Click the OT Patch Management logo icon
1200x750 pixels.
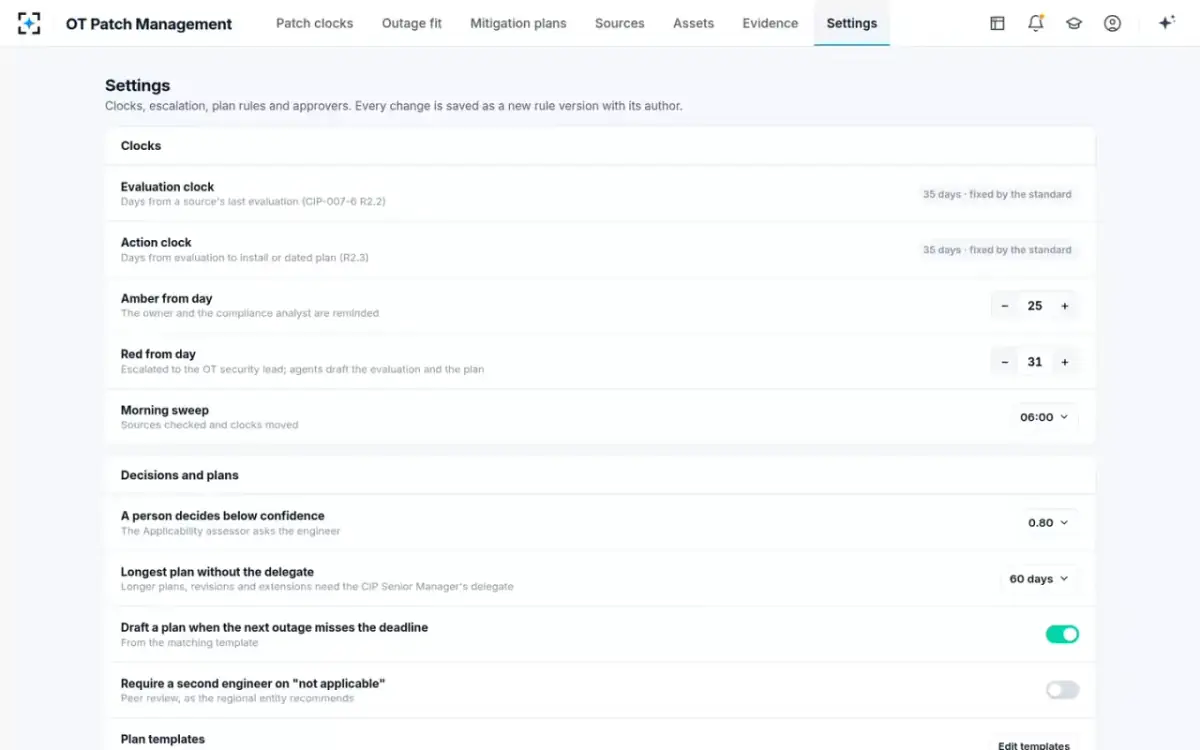(29, 23)
